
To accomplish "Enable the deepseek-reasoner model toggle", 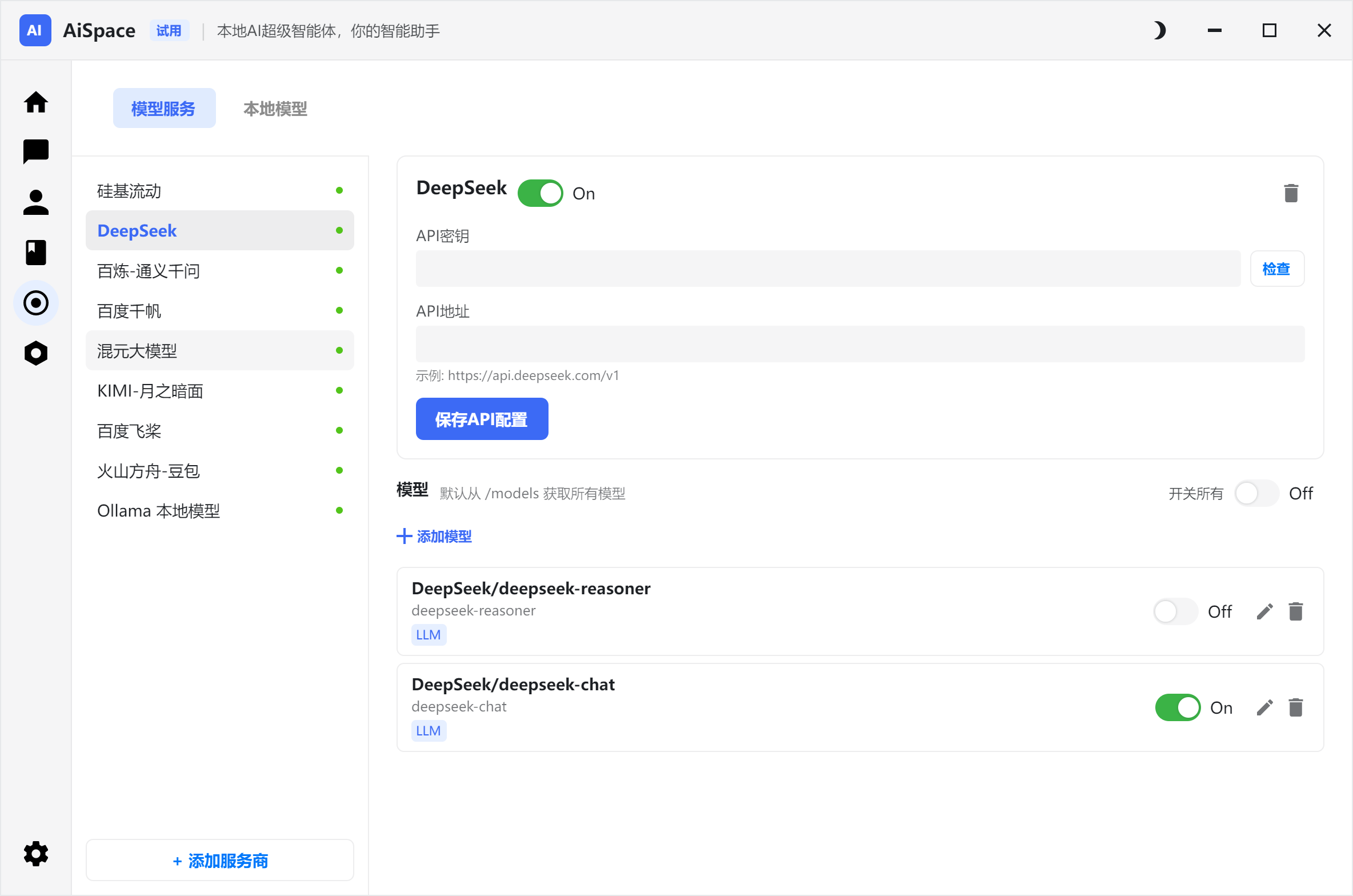I will (x=1176, y=611).
